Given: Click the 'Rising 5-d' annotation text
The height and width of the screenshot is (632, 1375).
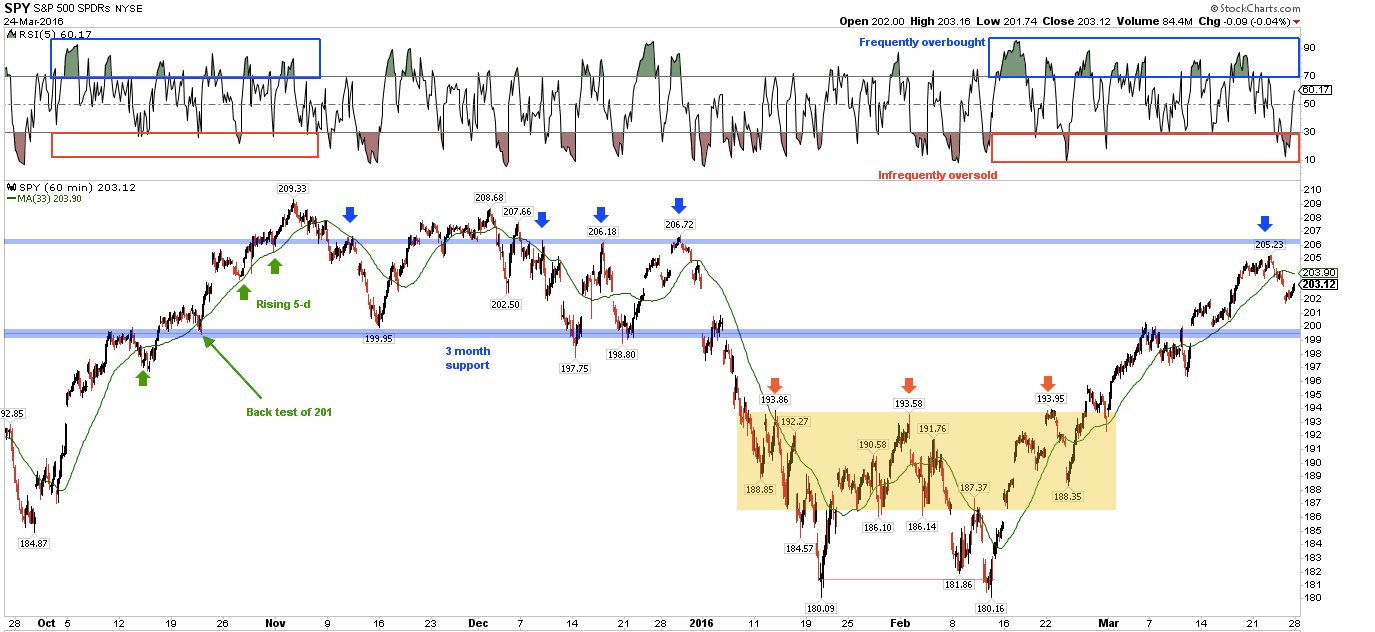Looking at the screenshot, I should tap(283, 304).
